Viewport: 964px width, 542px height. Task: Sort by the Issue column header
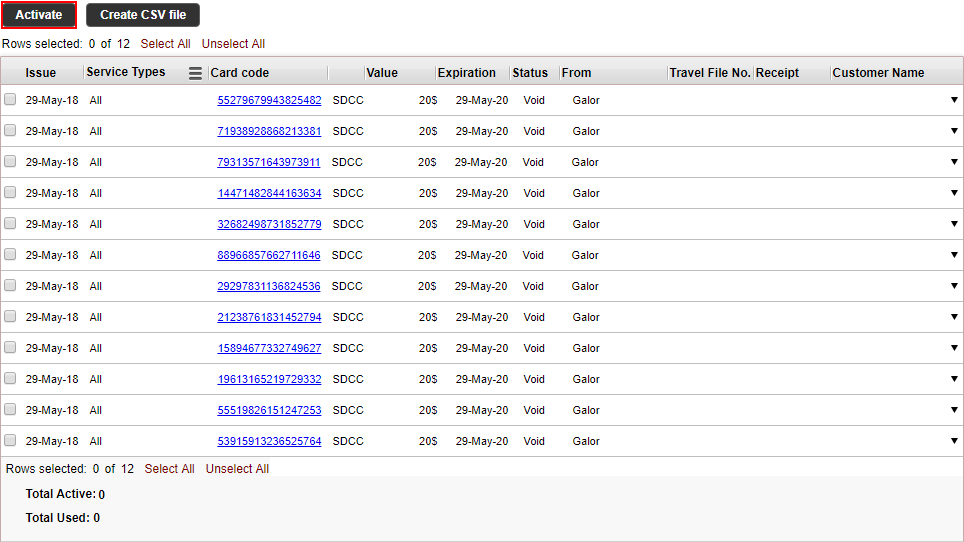click(x=41, y=73)
